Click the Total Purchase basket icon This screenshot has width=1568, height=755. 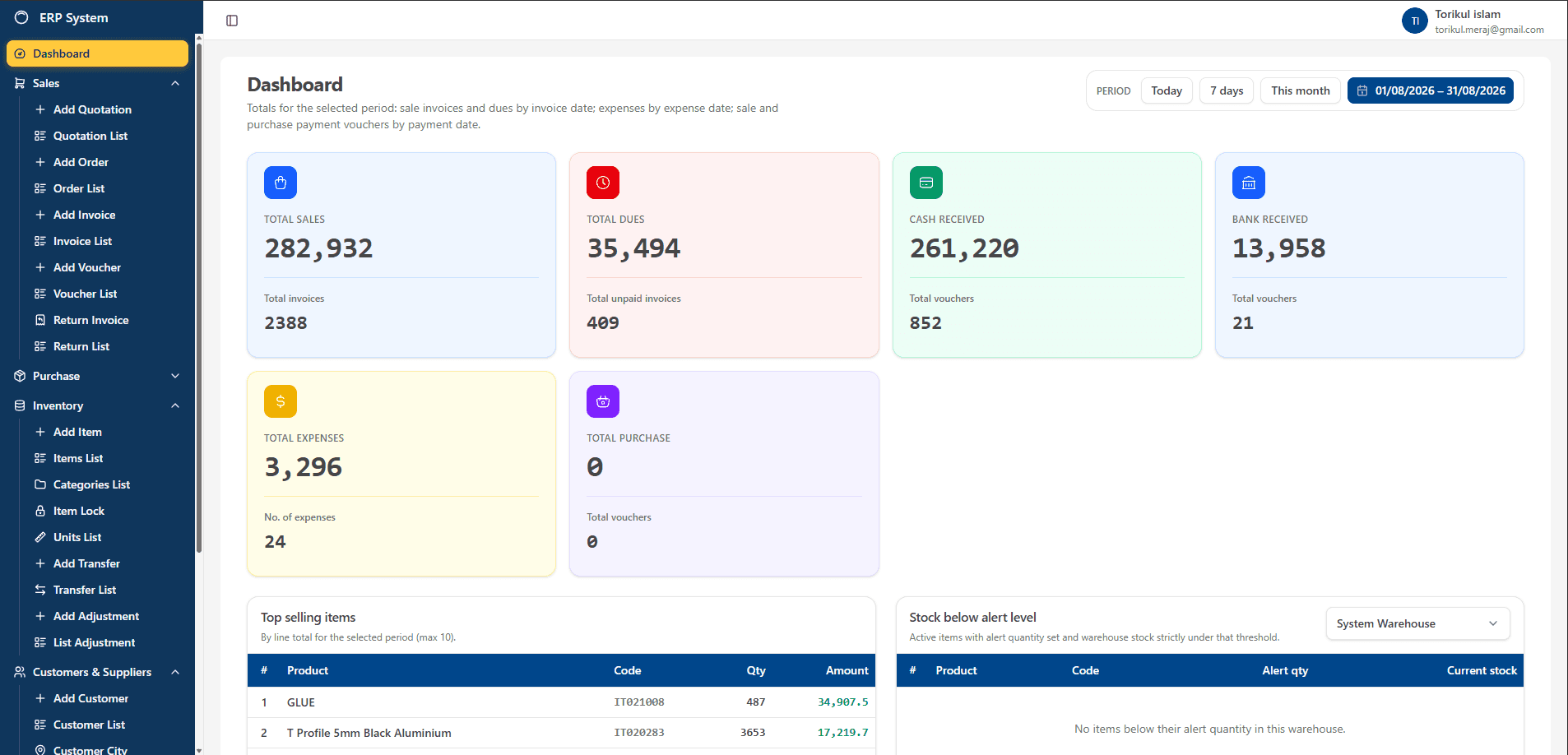(603, 401)
